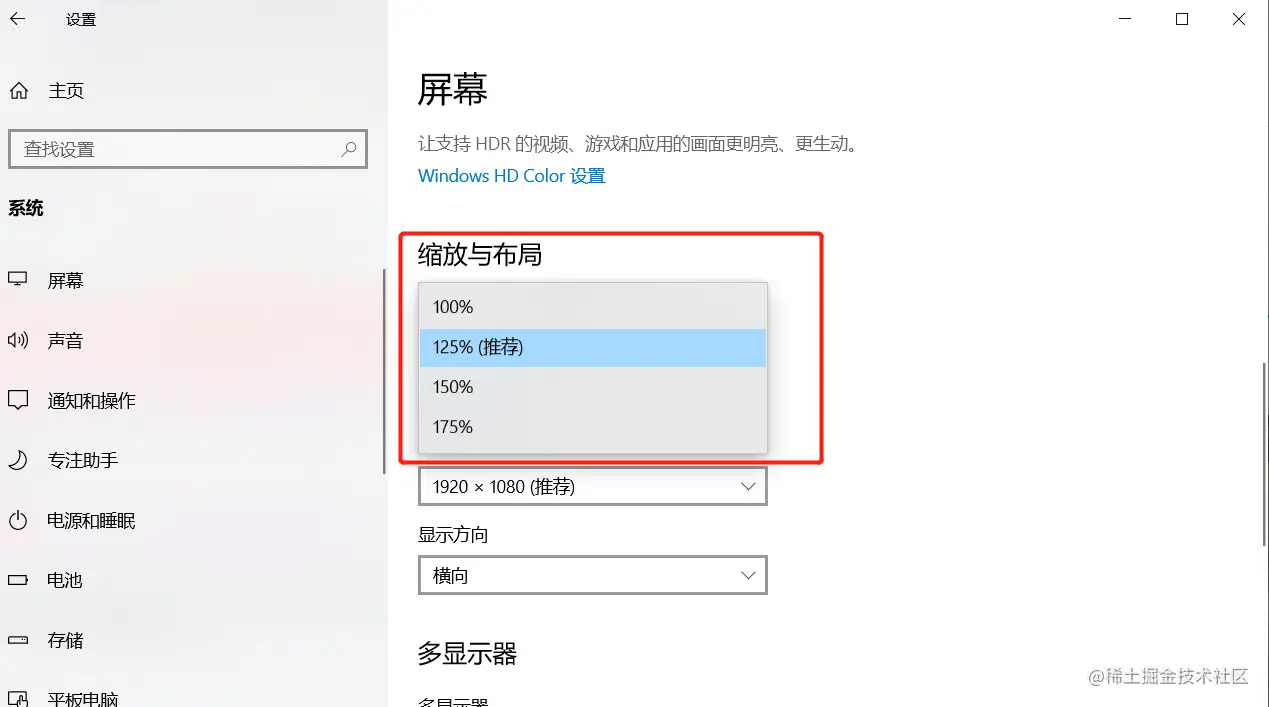Open the 显示方向 横向 dropdown
The height and width of the screenshot is (707, 1269).
pos(592,575)
